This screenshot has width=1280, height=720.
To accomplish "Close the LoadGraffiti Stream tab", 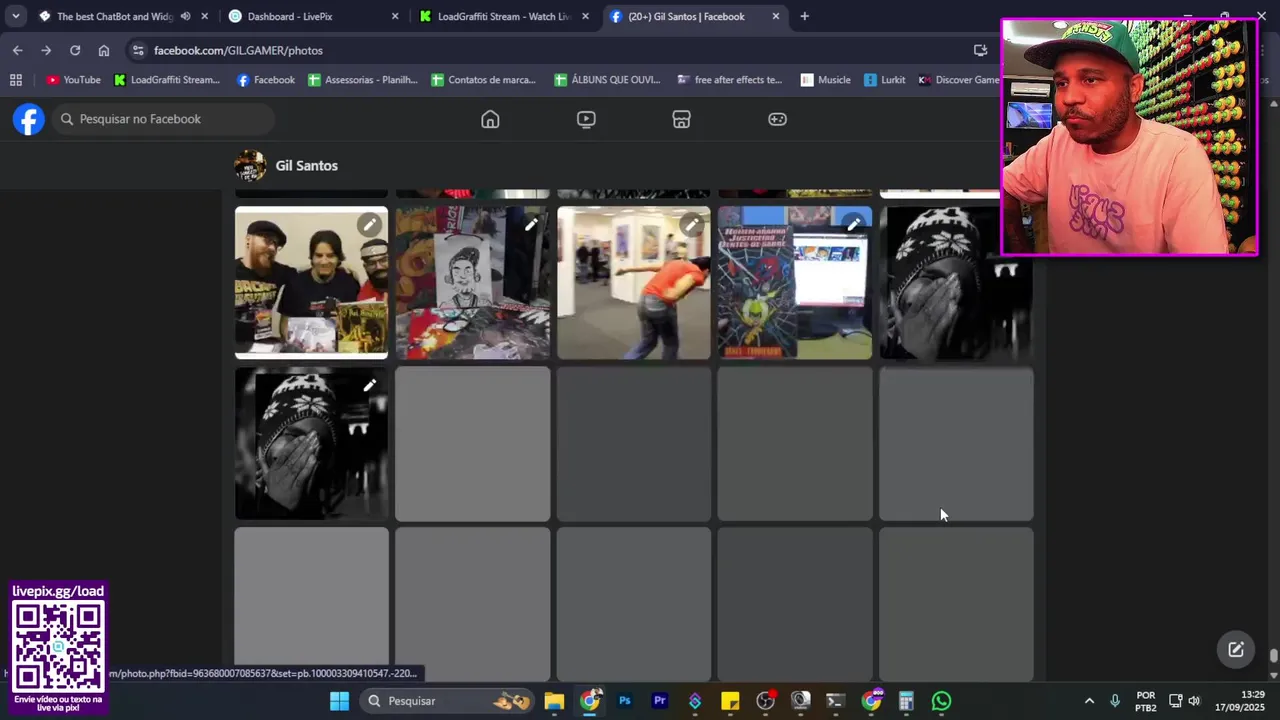I will click(x=585, y=16).
